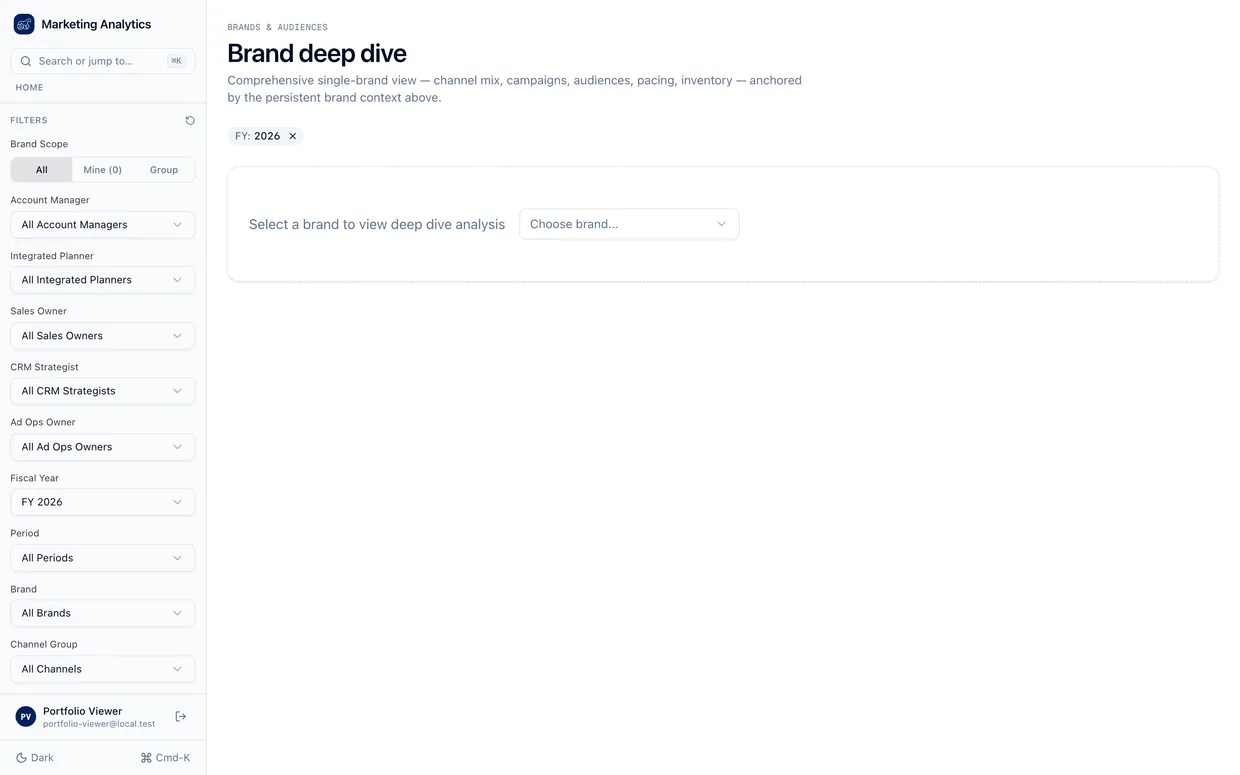The image size is (1240, 775).
Task: Click the sign out icon
Action: [181, 716]
